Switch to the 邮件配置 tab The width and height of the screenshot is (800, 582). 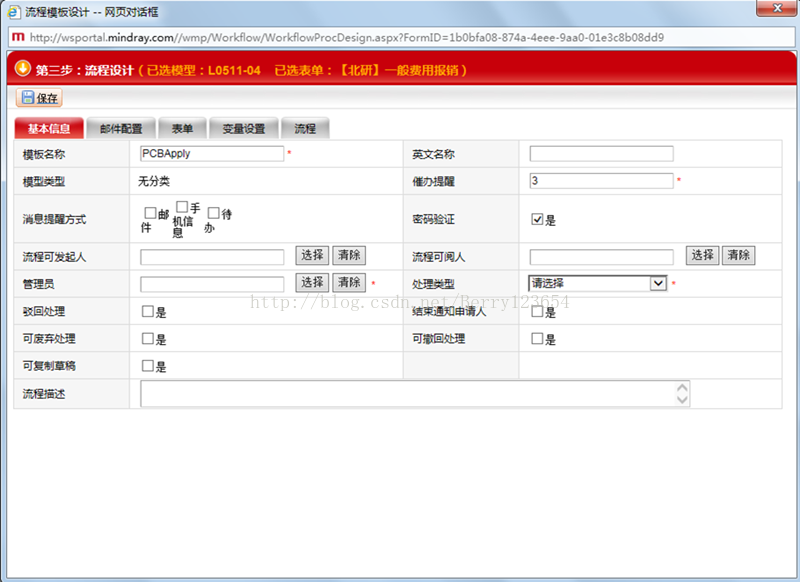[121, 128]
